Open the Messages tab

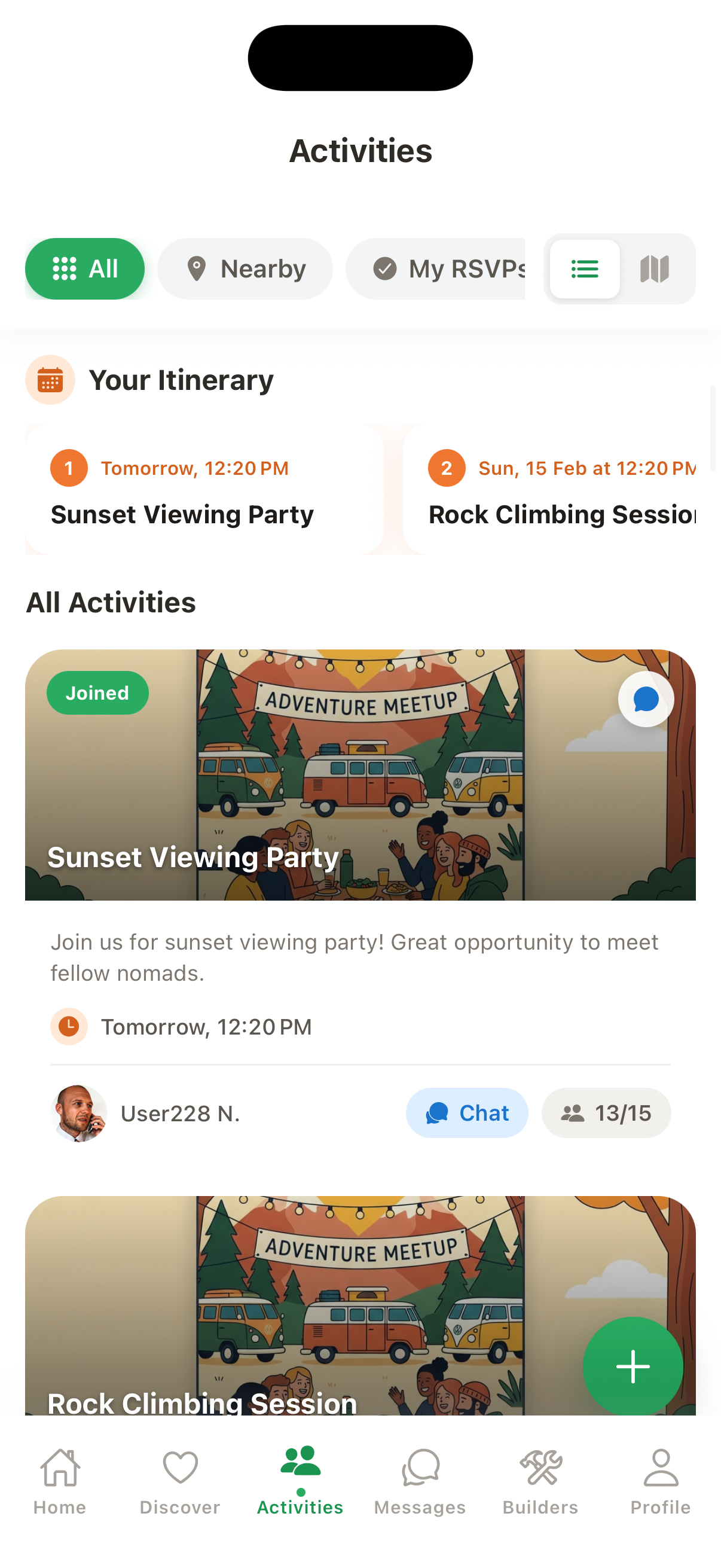[420, 1482]
